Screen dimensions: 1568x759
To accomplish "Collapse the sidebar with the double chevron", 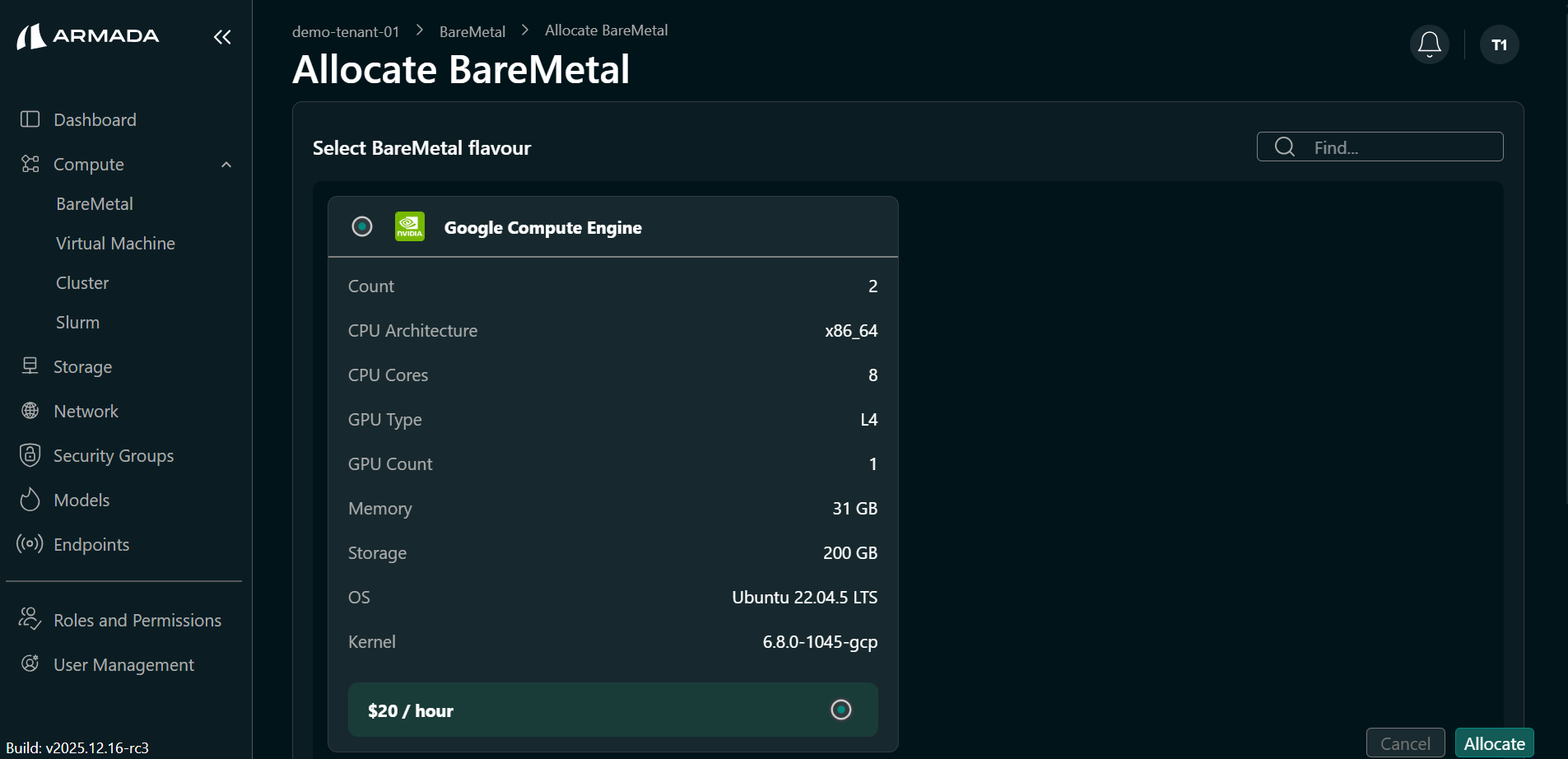I will coord(221,36).
